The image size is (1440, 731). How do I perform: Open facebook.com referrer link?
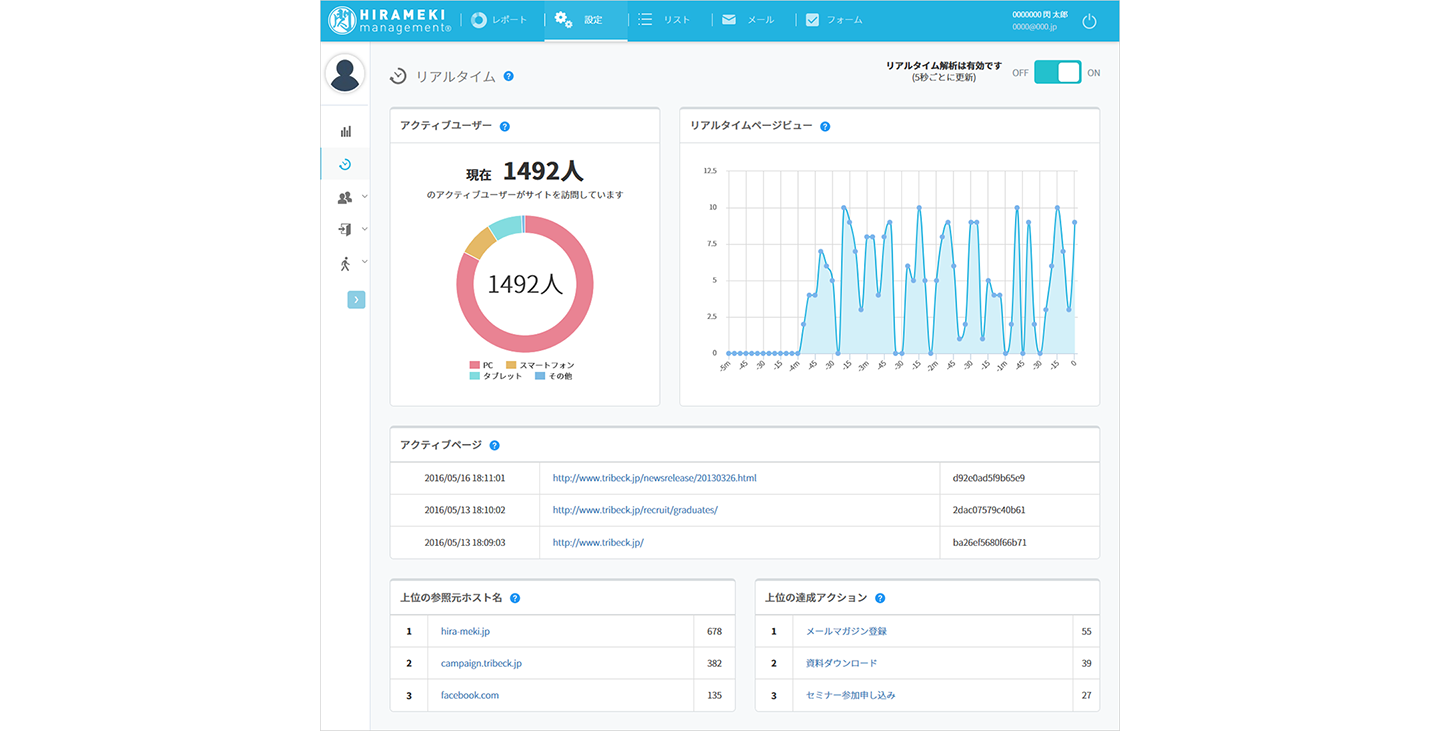tap(469, 695)
